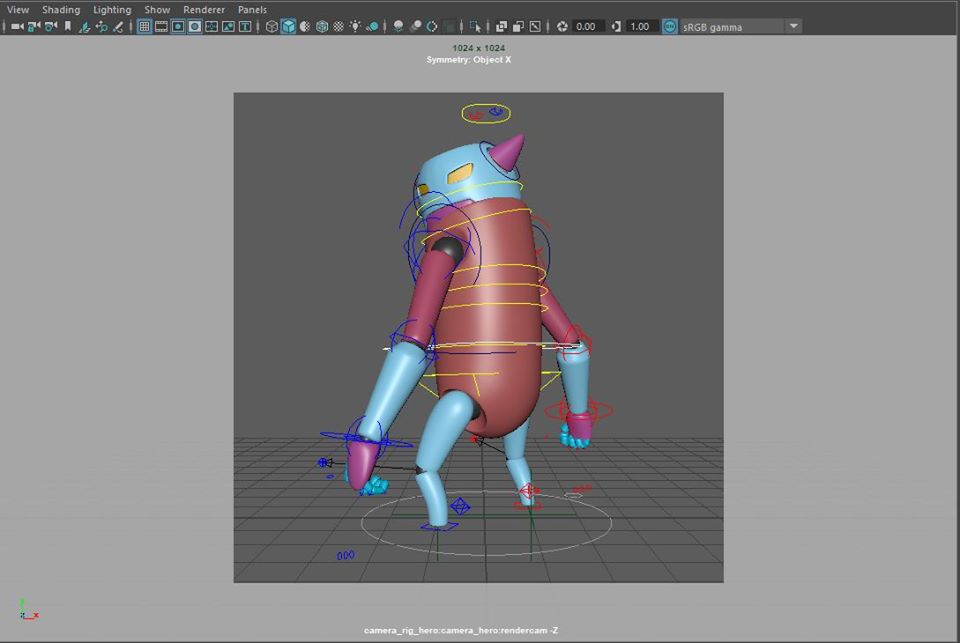Image resolution: width=960 pixels, height=643 pixels.
Task: Toggle the Grid display button
Action: click(144, 26)
